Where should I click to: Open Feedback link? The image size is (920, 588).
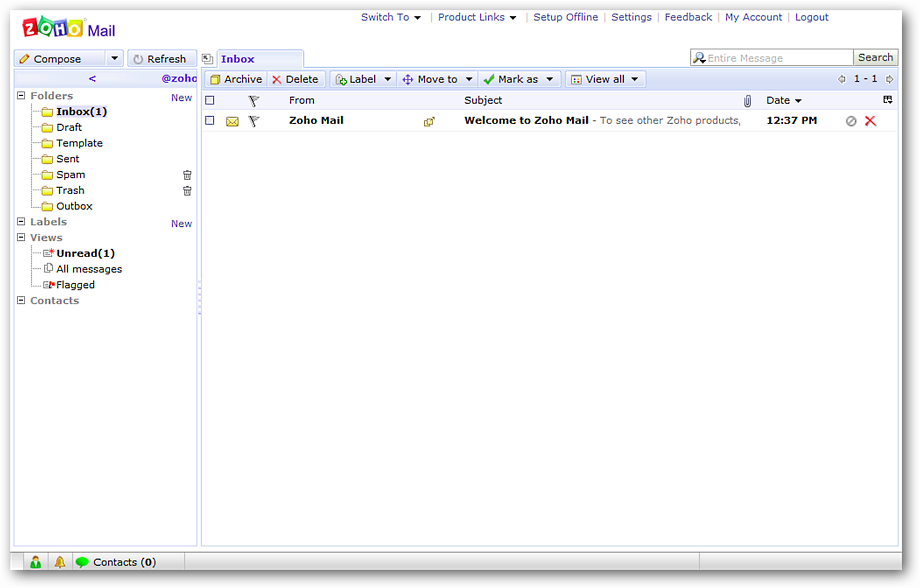pyautogui.click(x=688, y=18)
